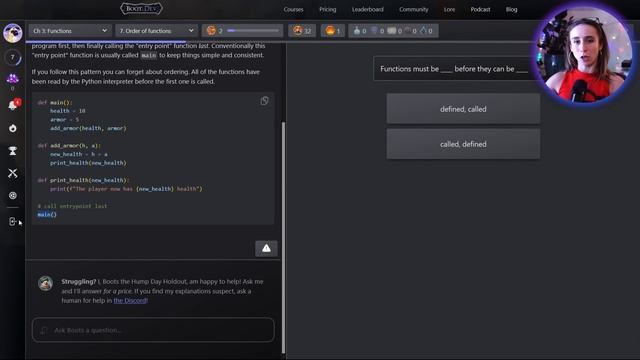Choose the "defined, called" answer
The image size is (640, 360).
(x=463, y=109)
